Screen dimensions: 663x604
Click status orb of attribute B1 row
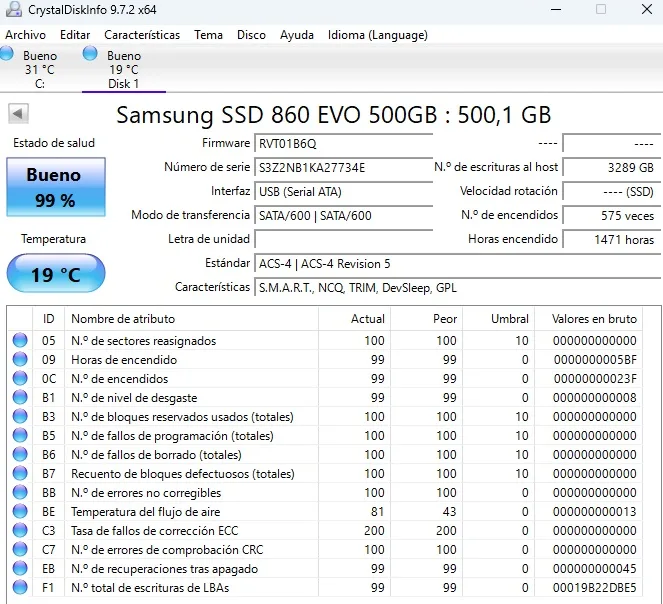[20, 397]
